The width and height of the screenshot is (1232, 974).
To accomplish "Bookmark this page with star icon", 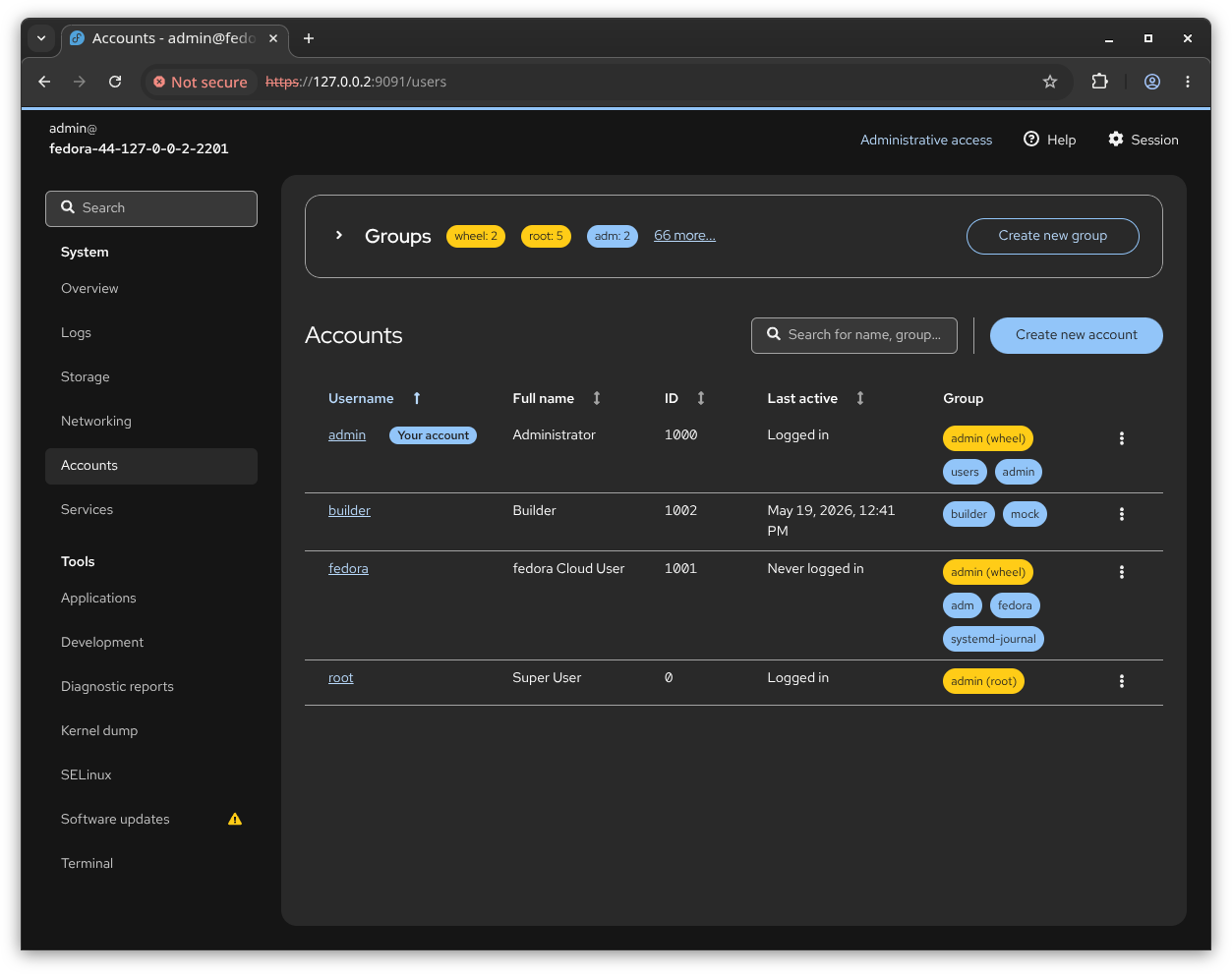I will 1050,82.
